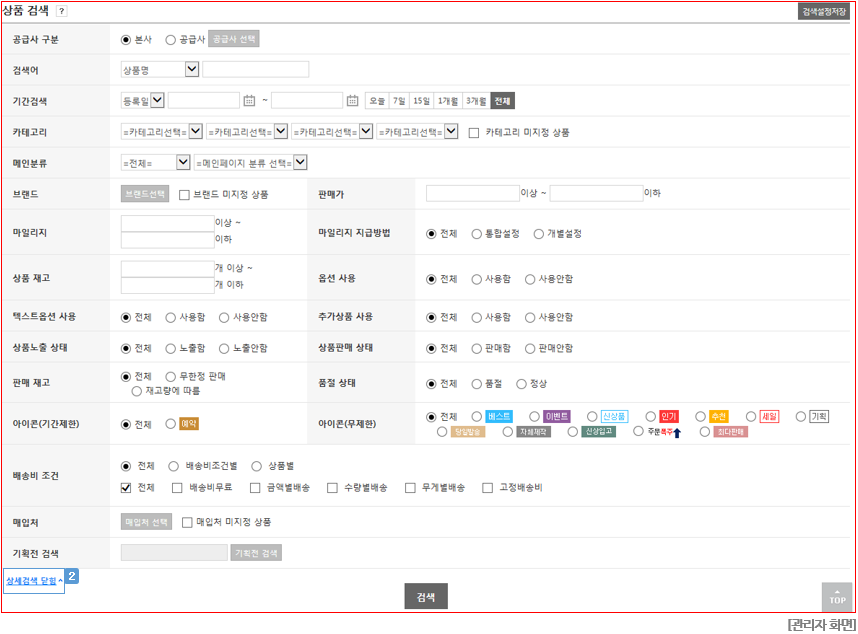Check the 카테고리 미지정 상품 checkbox
858x634 pixels.
tap(474, 133)
